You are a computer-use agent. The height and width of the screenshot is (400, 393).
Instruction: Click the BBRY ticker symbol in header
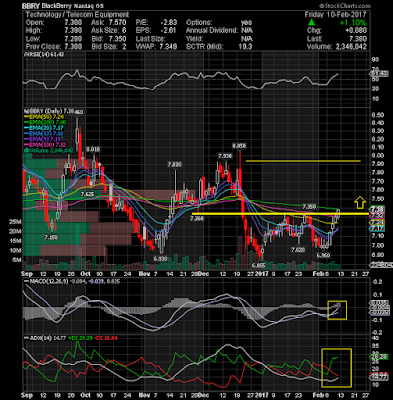(31, 6)
